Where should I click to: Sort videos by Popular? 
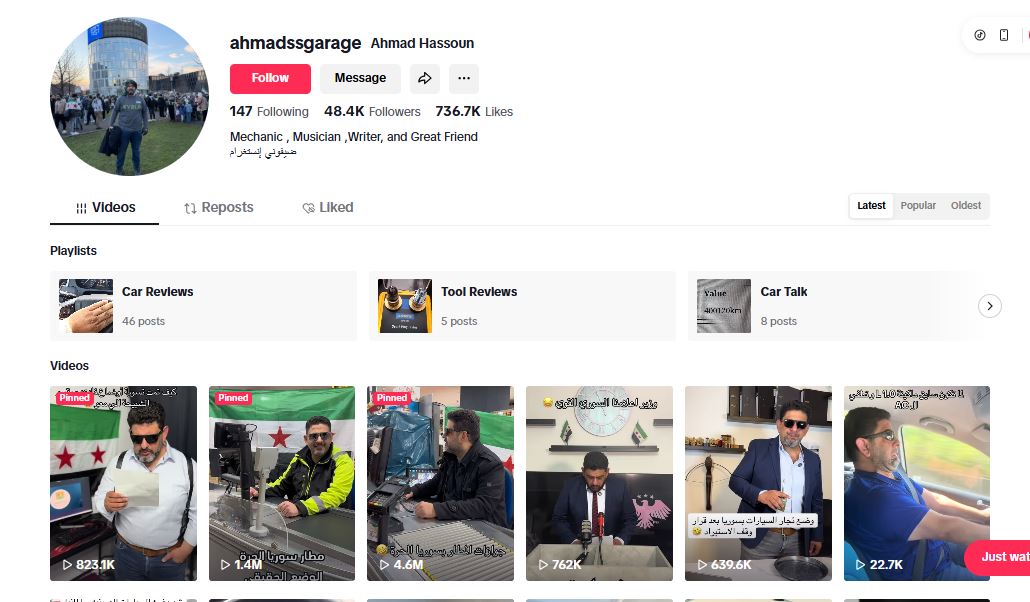coord(918,206)
